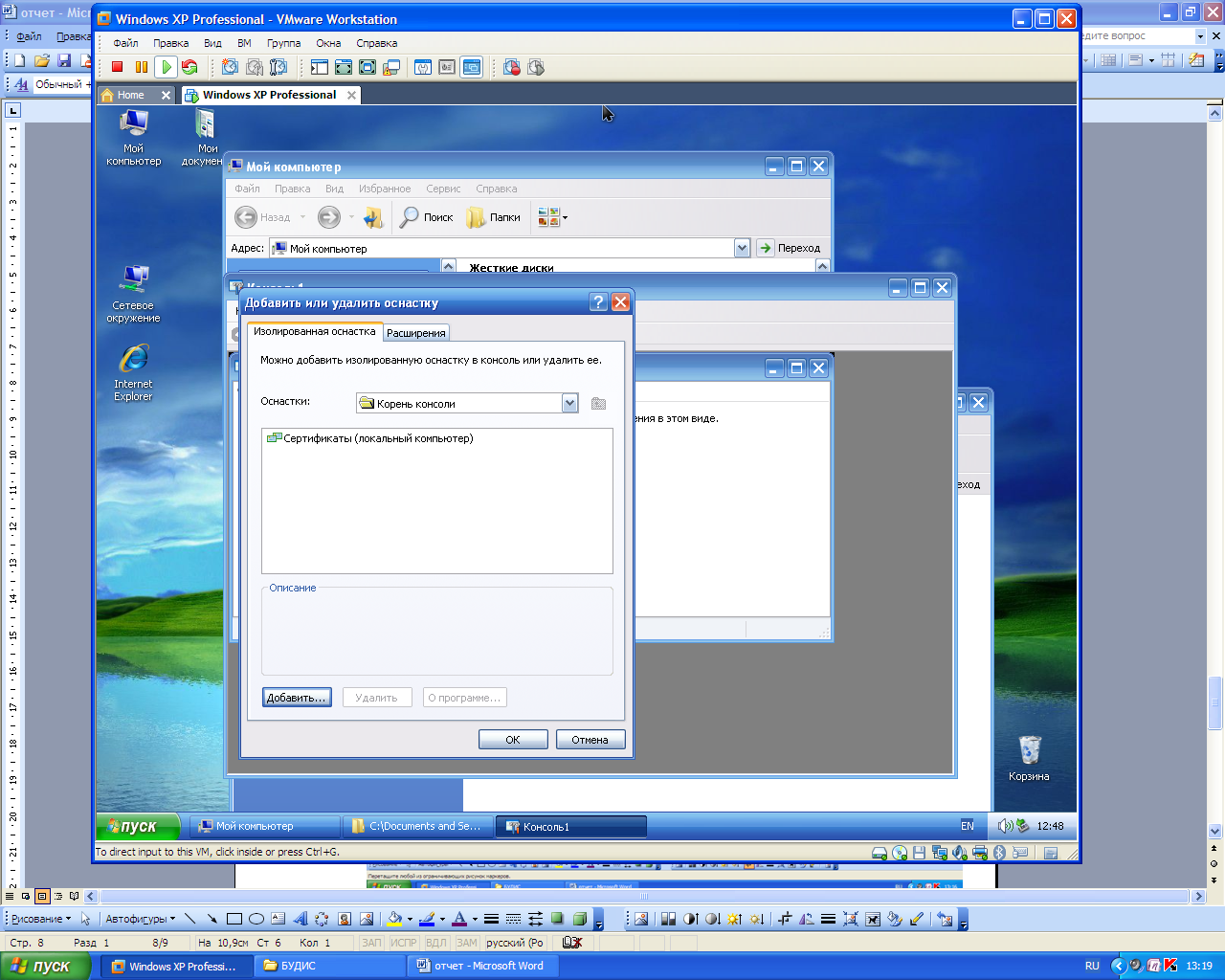Click the C:\Documents and Se... taskbar button
The width and height of the screenshot is (1225, 980).
(418, 826)
